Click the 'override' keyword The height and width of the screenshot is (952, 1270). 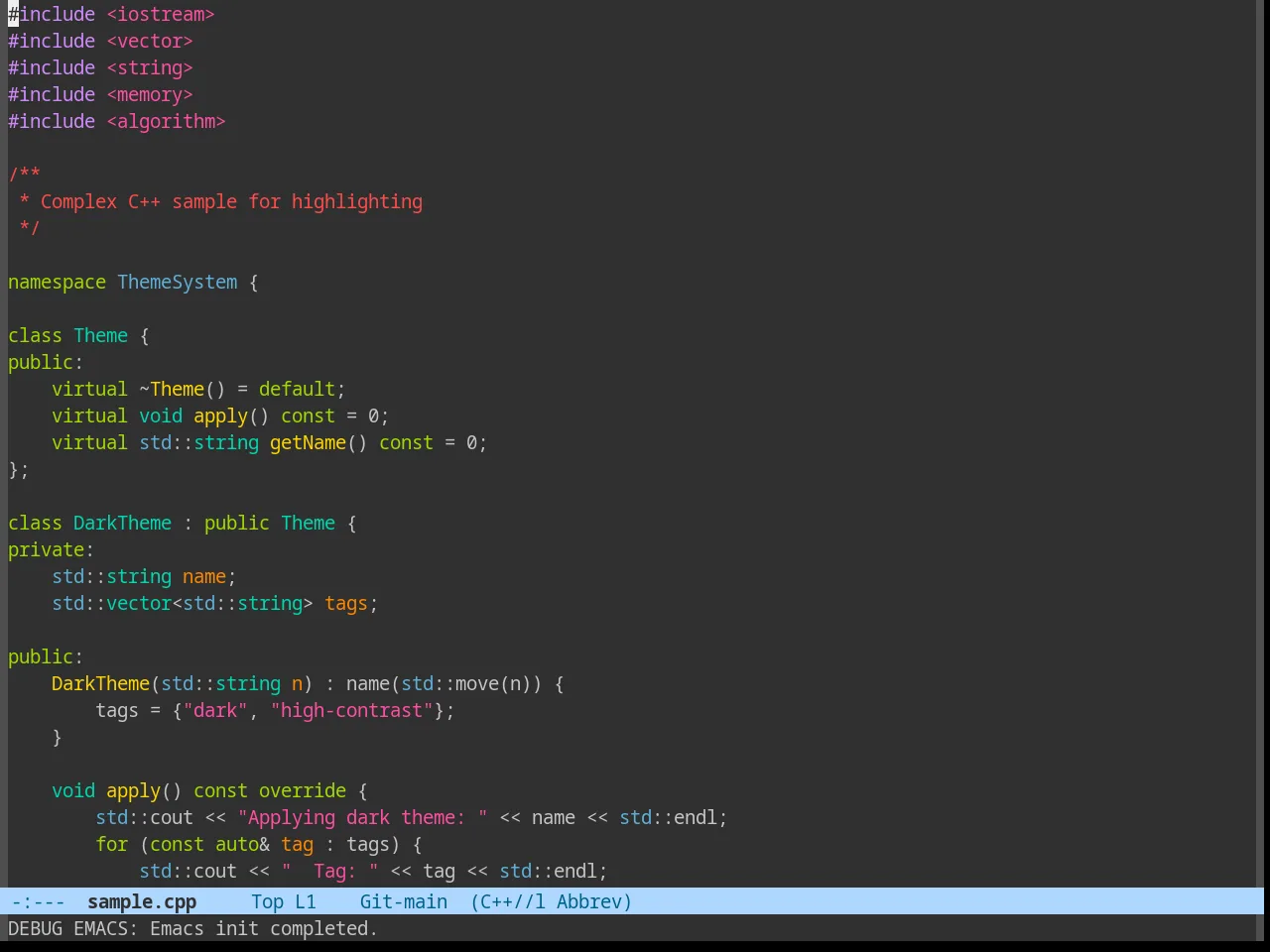click(x=303, y=790)
